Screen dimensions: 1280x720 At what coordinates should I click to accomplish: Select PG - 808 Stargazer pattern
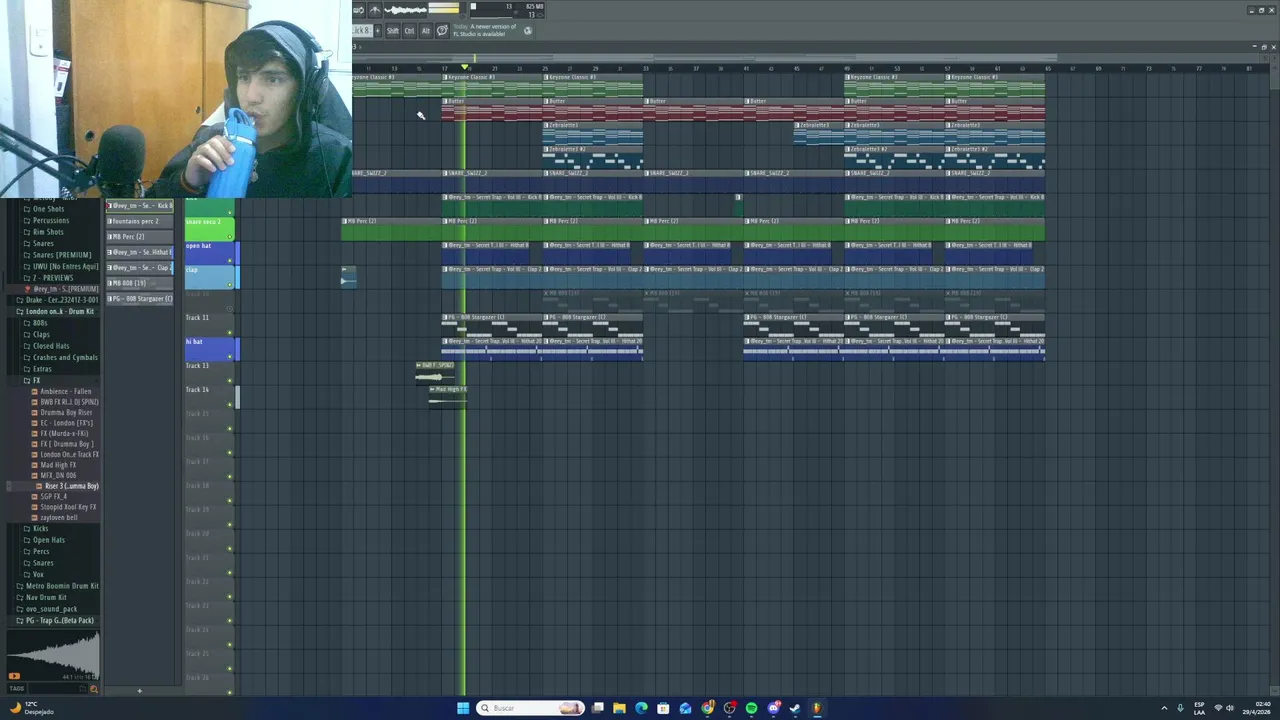point(140,298)
